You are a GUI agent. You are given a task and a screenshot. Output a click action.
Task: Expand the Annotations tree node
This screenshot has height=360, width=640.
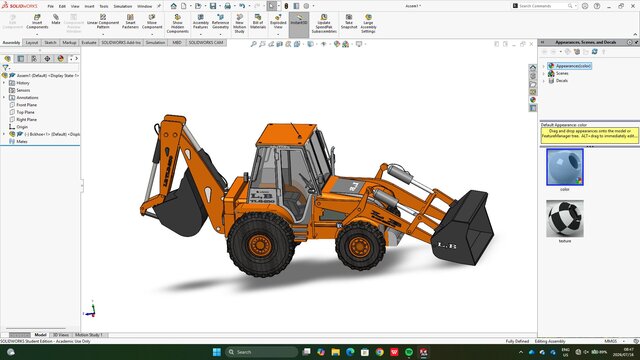point(4,98)
